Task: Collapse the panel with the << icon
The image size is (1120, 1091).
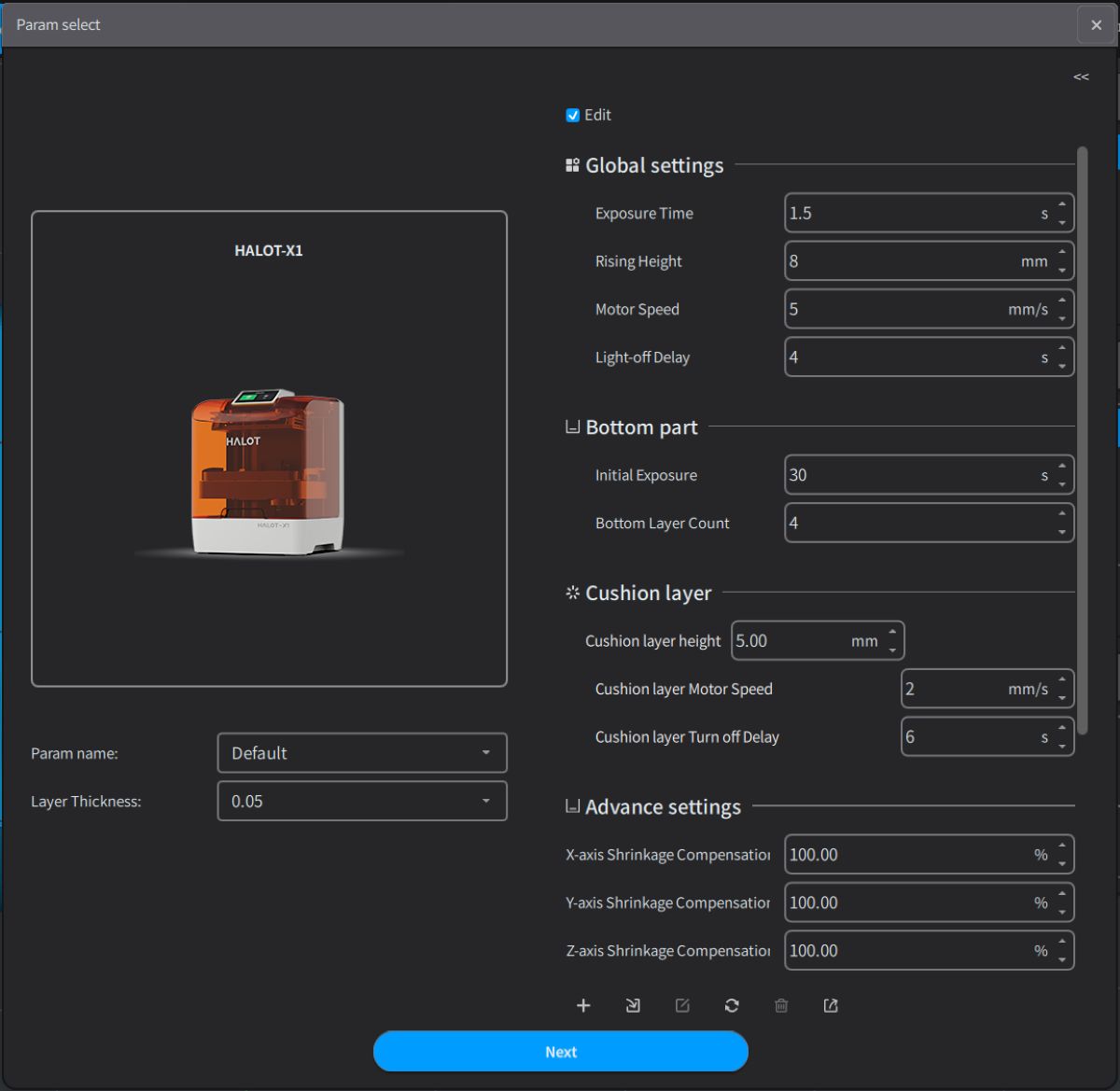Action: pyautogui.click(x=1081, y=77)
